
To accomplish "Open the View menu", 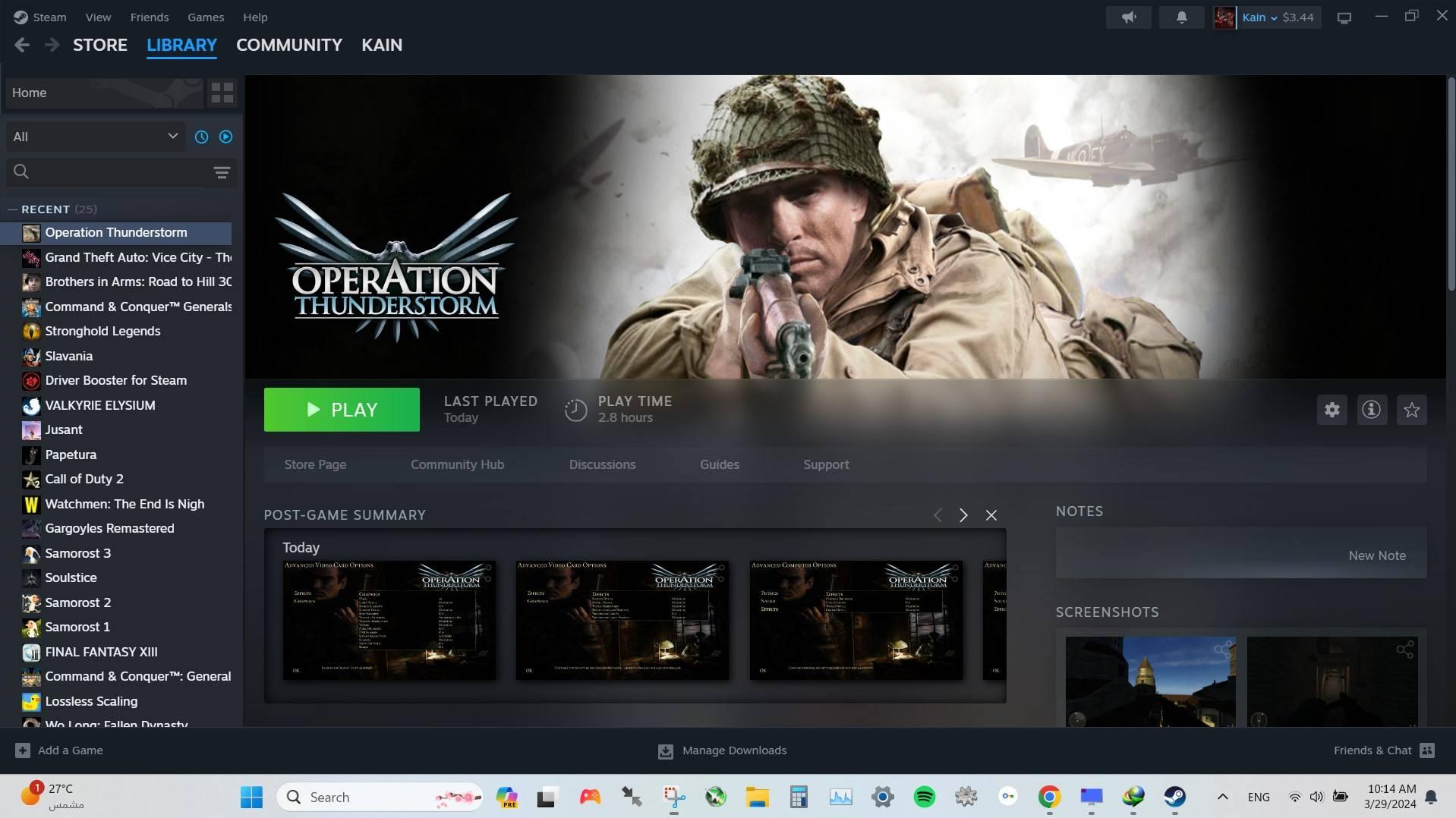I will pos(98,17).
